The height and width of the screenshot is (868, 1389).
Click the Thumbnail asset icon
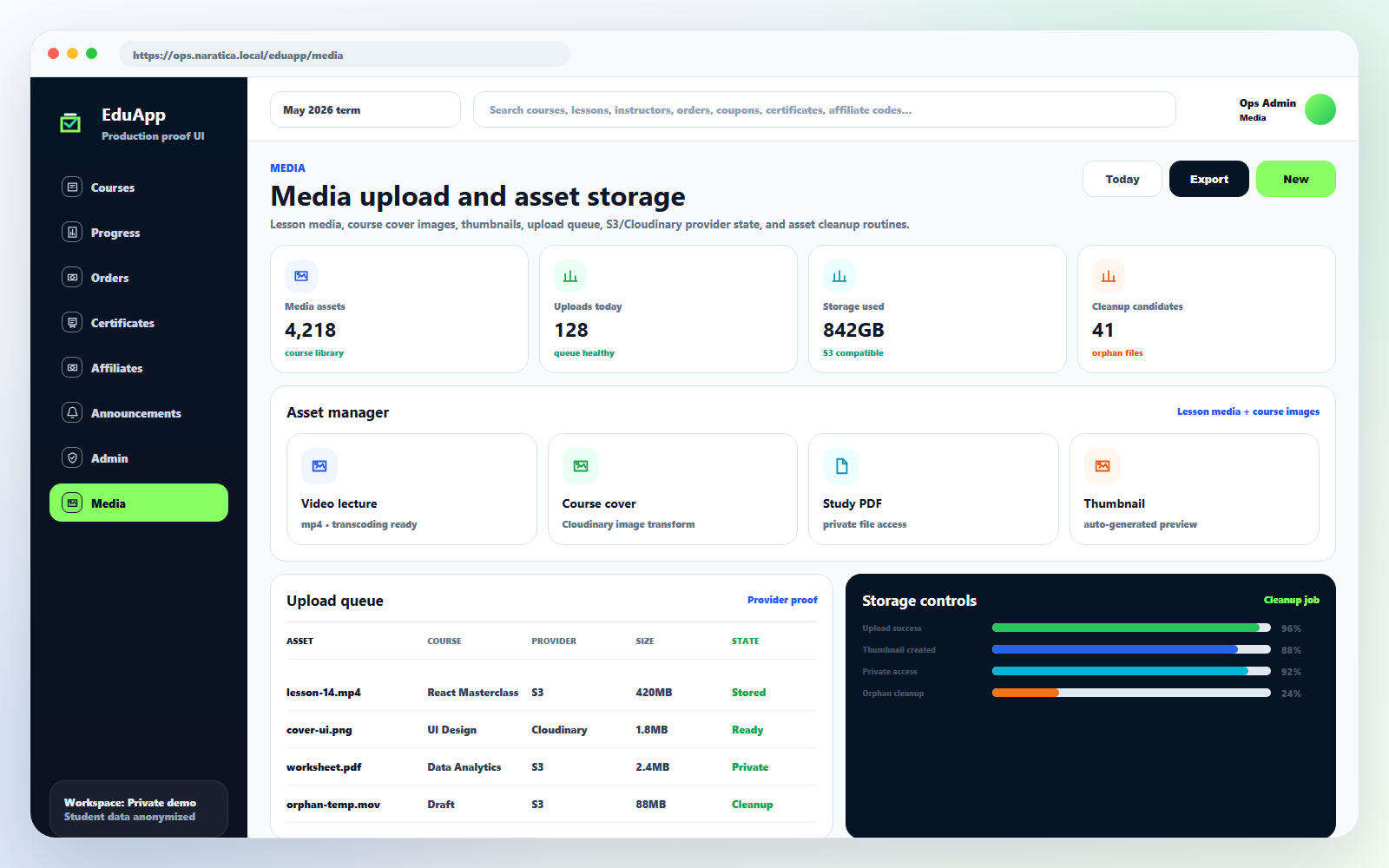click(x=1103, y=466)
